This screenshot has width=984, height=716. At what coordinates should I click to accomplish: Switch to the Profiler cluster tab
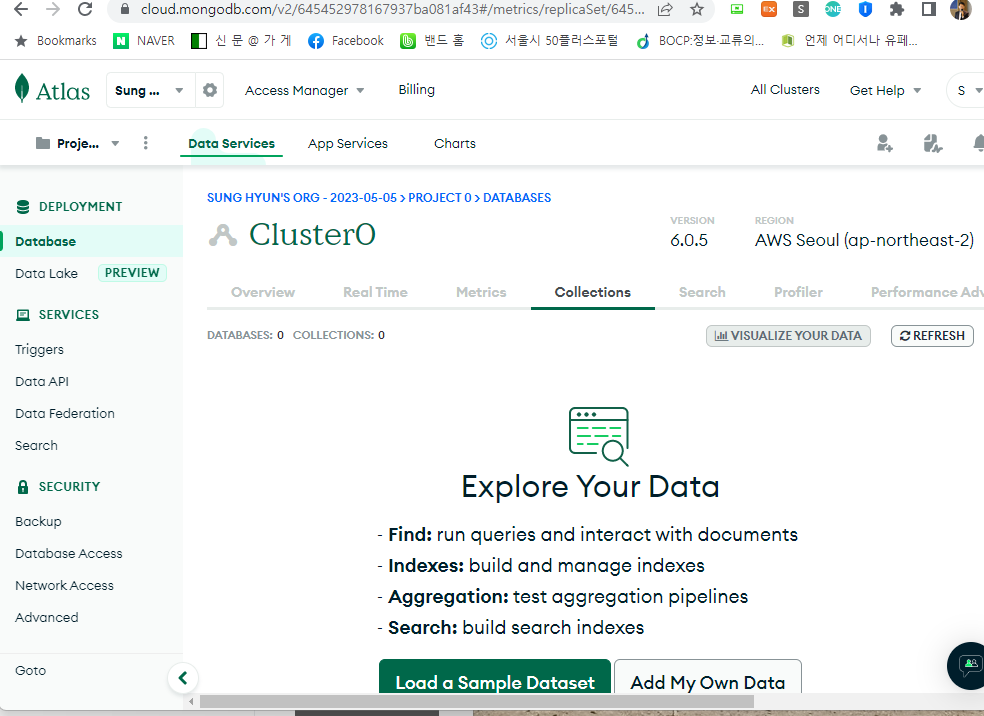coord(798,292)
